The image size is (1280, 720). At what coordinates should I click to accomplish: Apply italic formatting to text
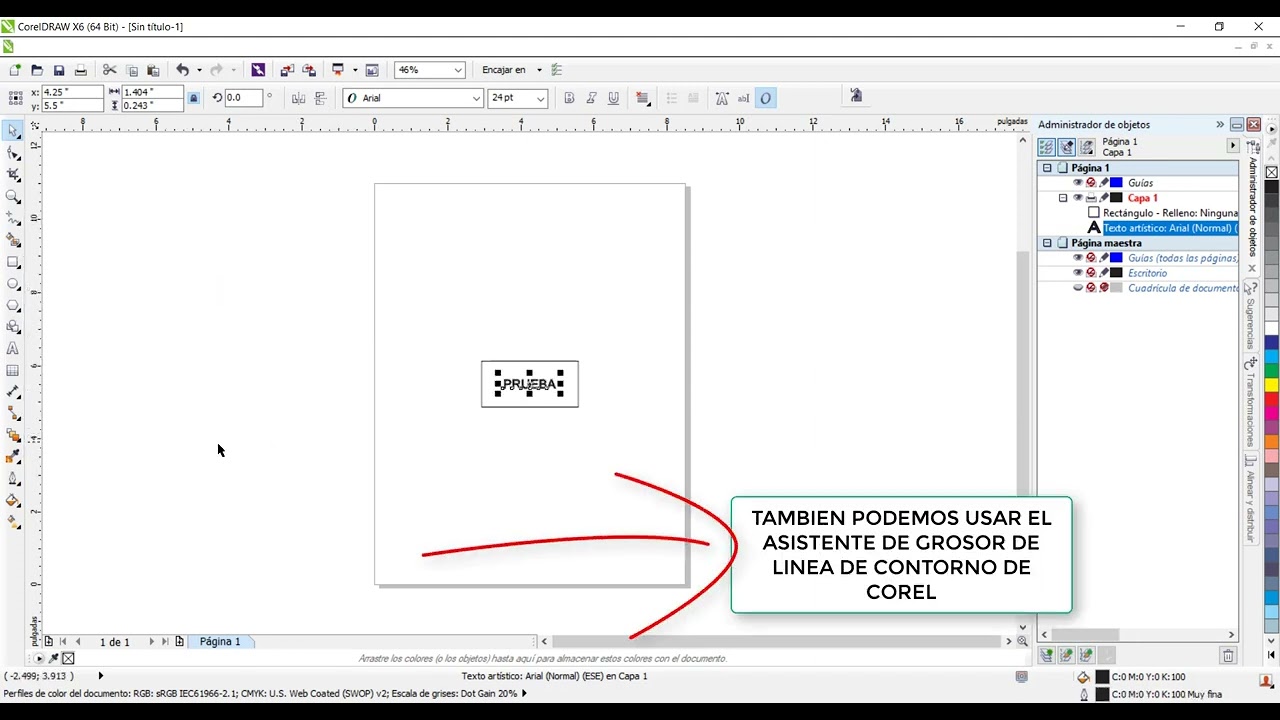pos(591,98)
